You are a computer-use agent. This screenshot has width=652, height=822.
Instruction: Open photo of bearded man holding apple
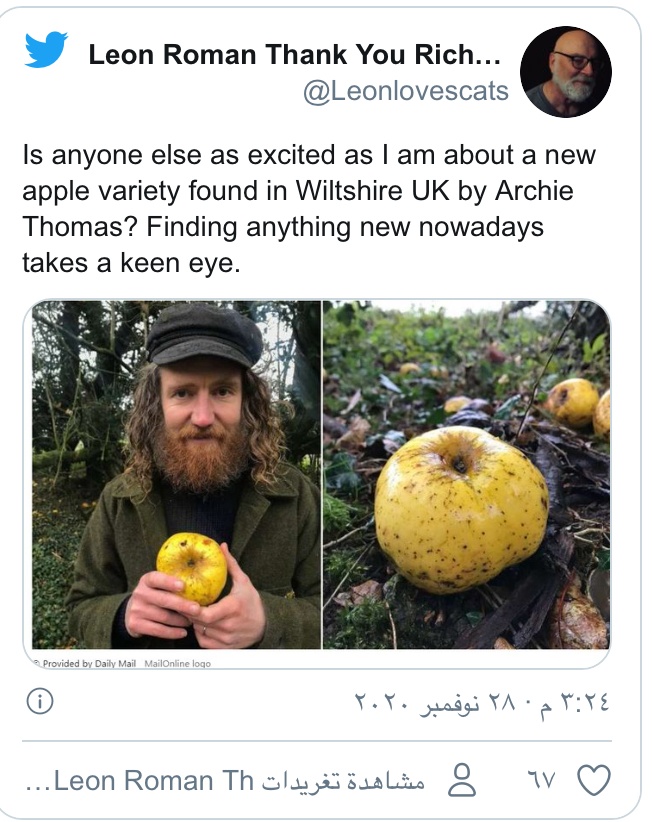click(176, 475)
